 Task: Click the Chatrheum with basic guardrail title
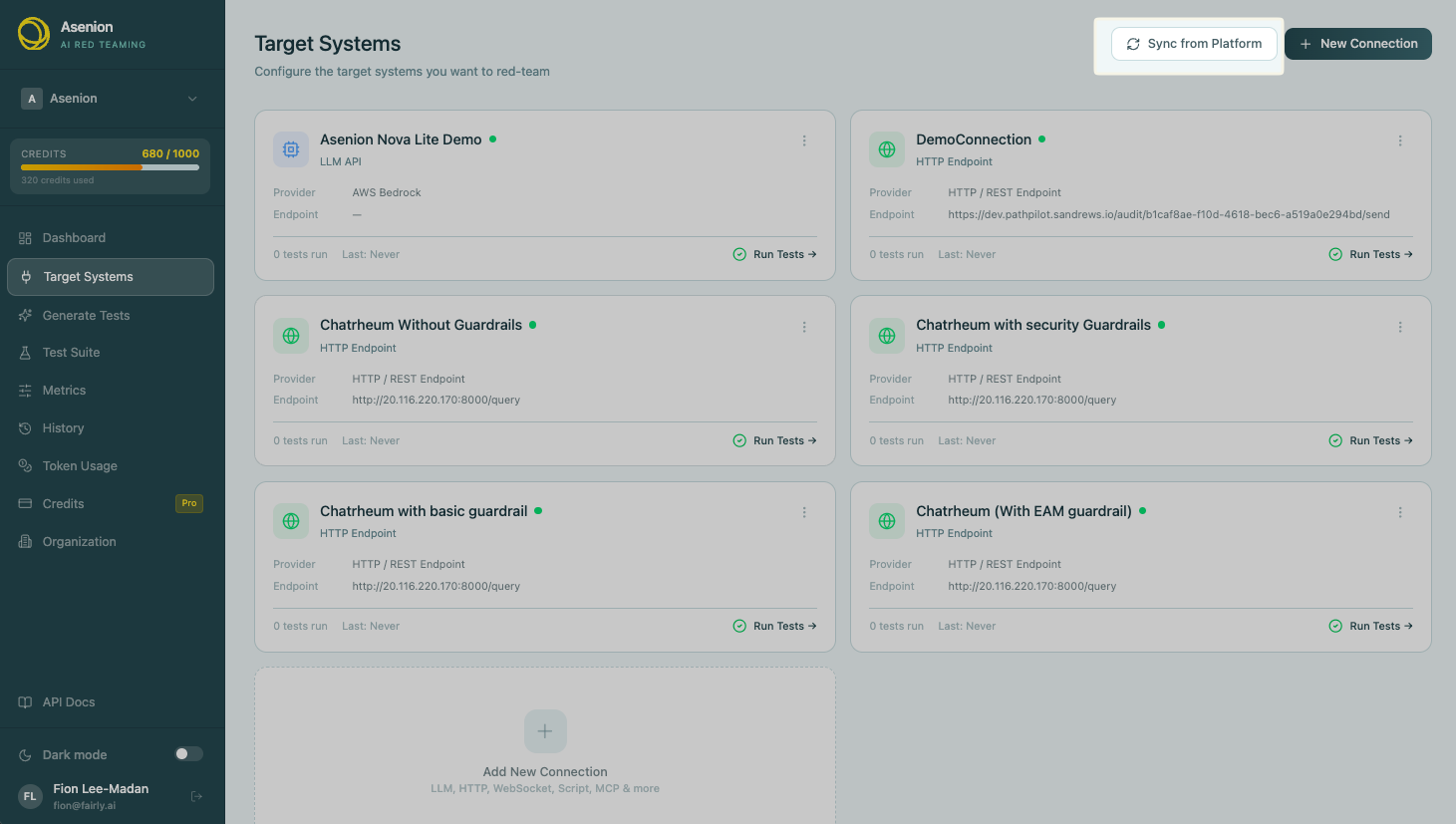click(x=424, y=511)
